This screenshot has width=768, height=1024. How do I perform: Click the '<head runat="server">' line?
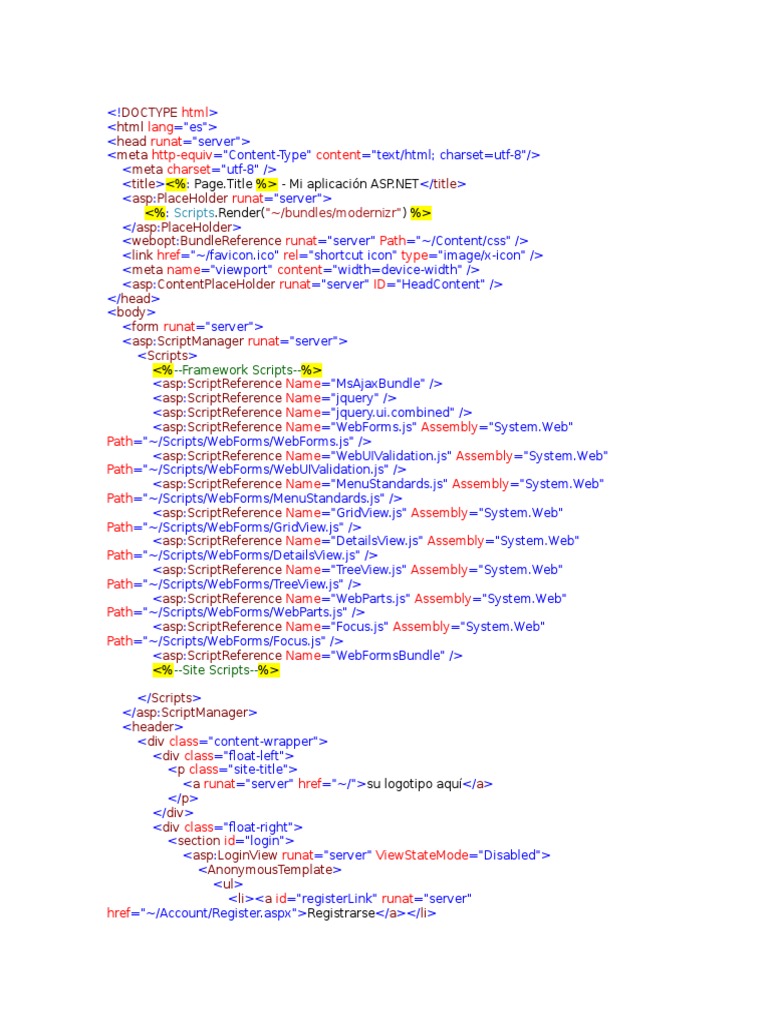178,141
